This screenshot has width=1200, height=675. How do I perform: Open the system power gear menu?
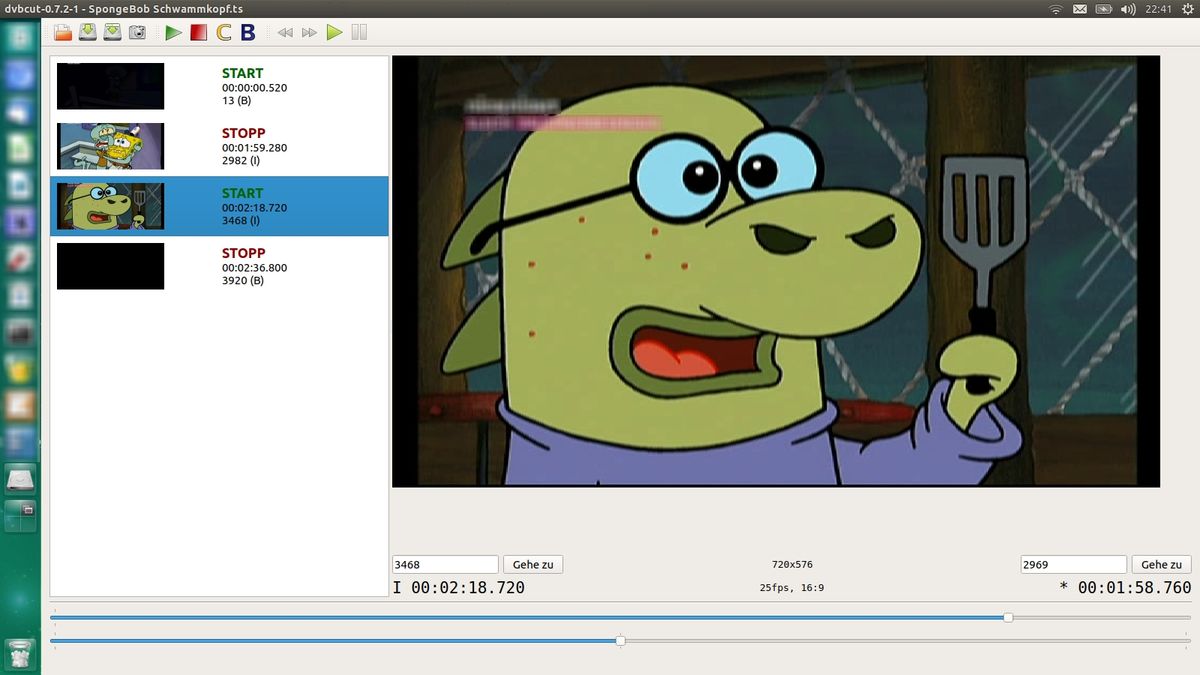[1187, 9]
